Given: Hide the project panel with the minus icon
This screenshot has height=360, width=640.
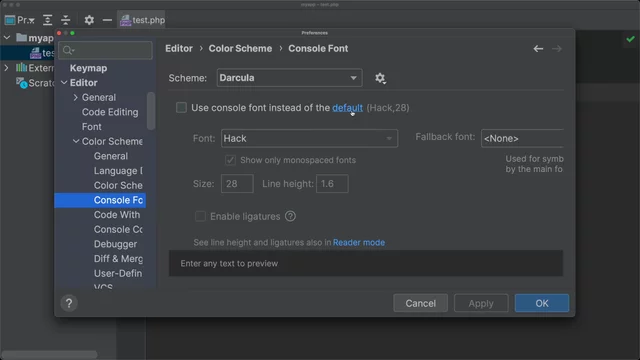Looking at the screenshot, I should tap(107, 20).
